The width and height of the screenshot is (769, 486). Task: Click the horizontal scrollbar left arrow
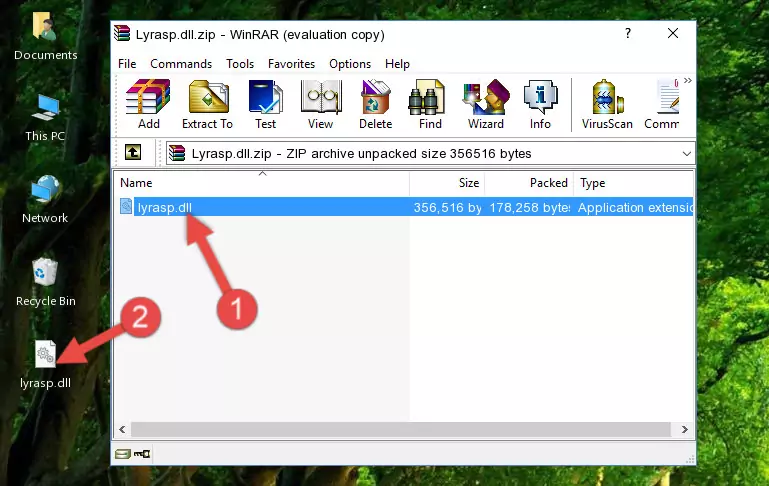123,430
